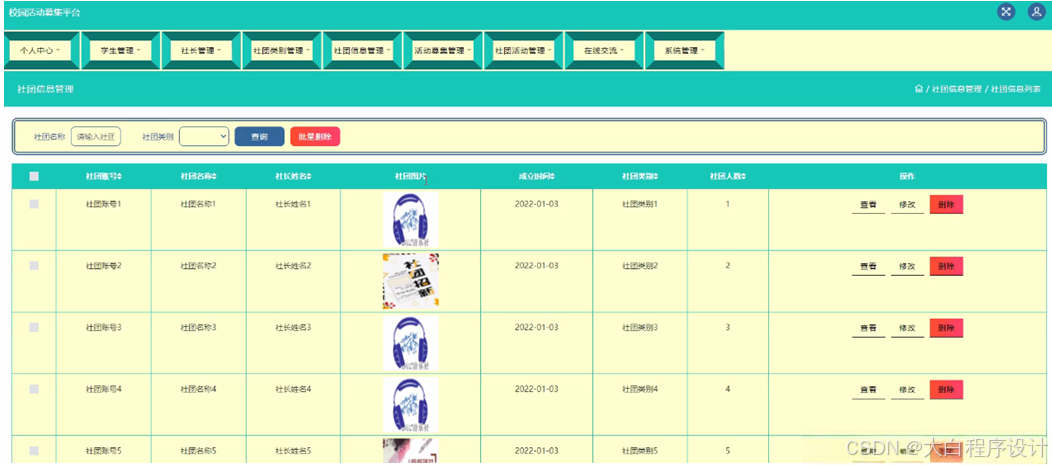Click the 操作 column header

click(907, 176)
